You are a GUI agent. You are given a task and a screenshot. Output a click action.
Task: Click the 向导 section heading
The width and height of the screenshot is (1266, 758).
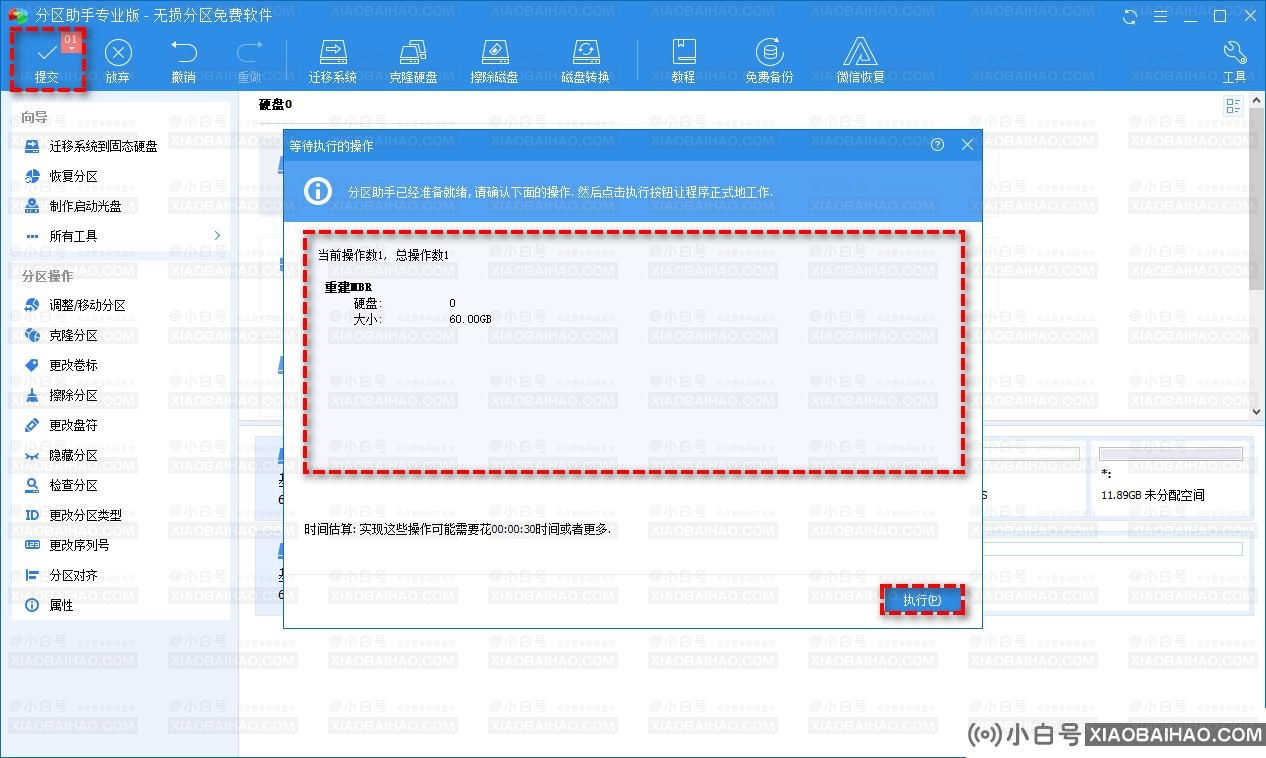point(35,117)
